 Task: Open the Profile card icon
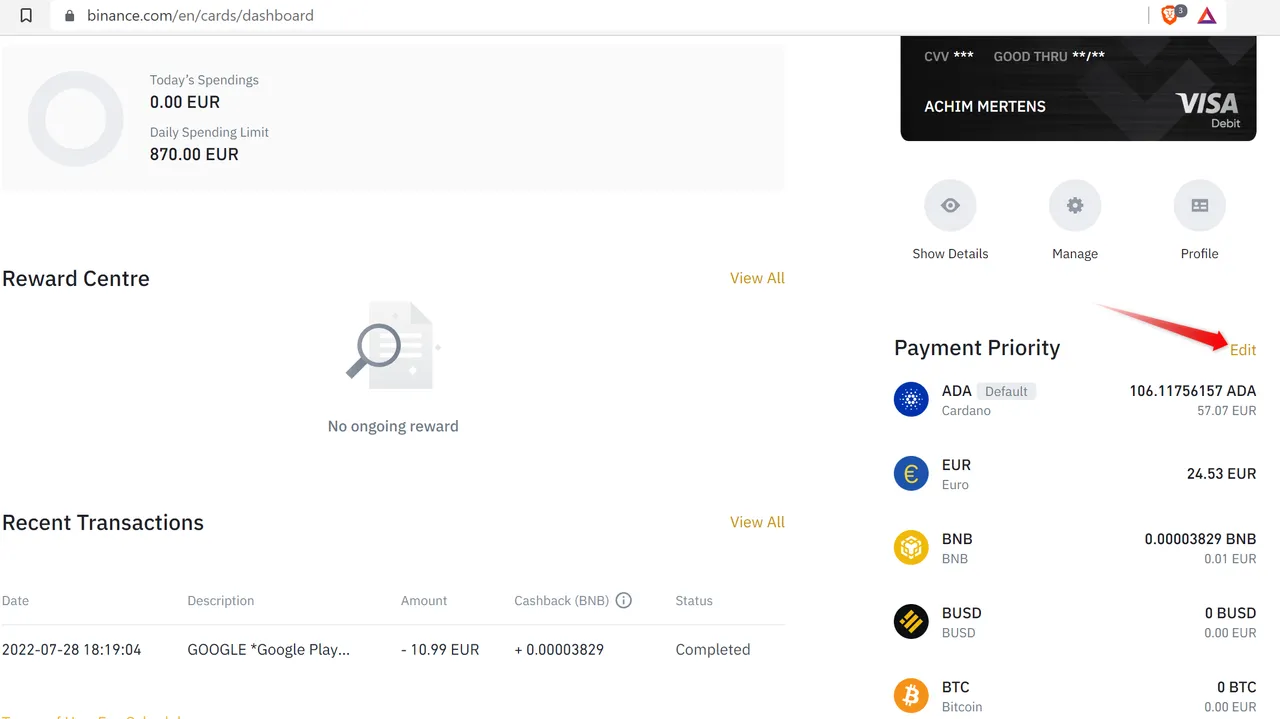(1199, 205)
